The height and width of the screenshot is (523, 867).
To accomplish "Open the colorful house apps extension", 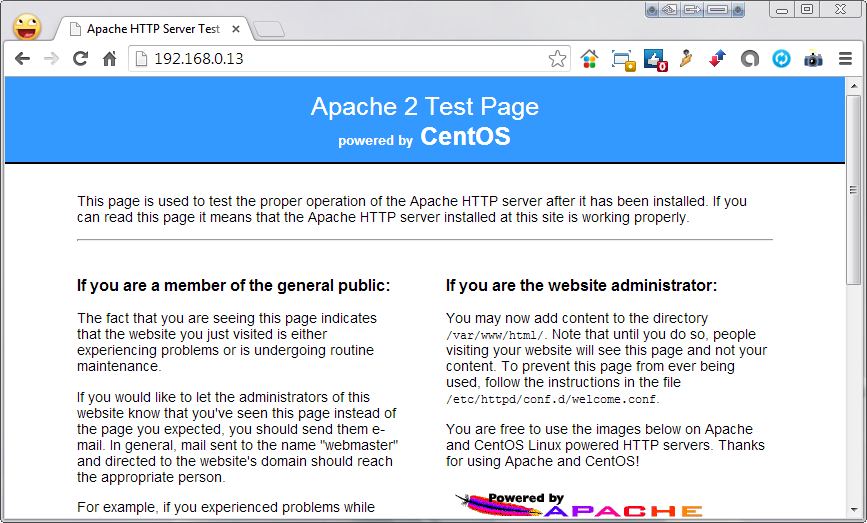I will [589, 59].
